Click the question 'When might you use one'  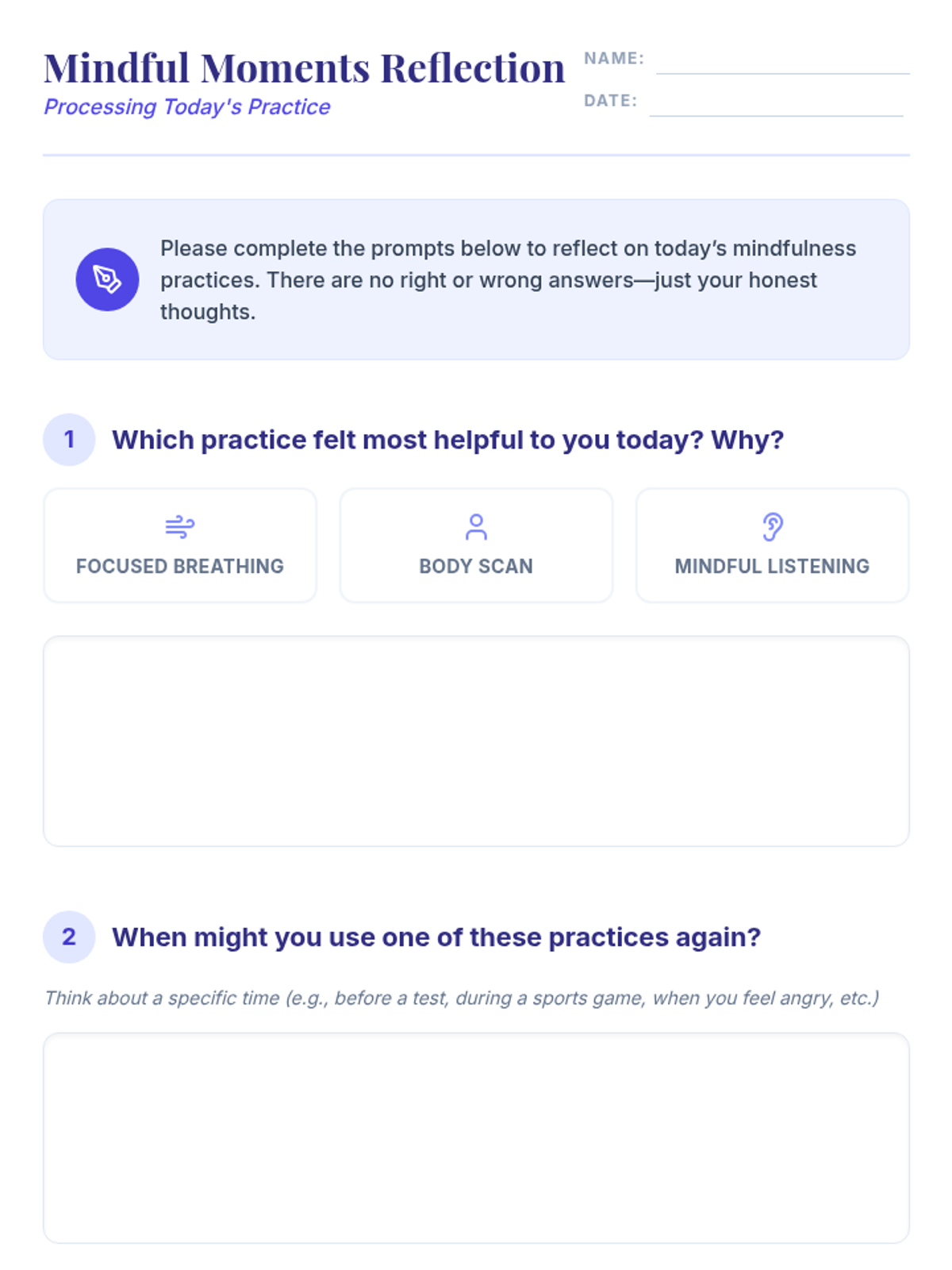[x=436, y=937]
